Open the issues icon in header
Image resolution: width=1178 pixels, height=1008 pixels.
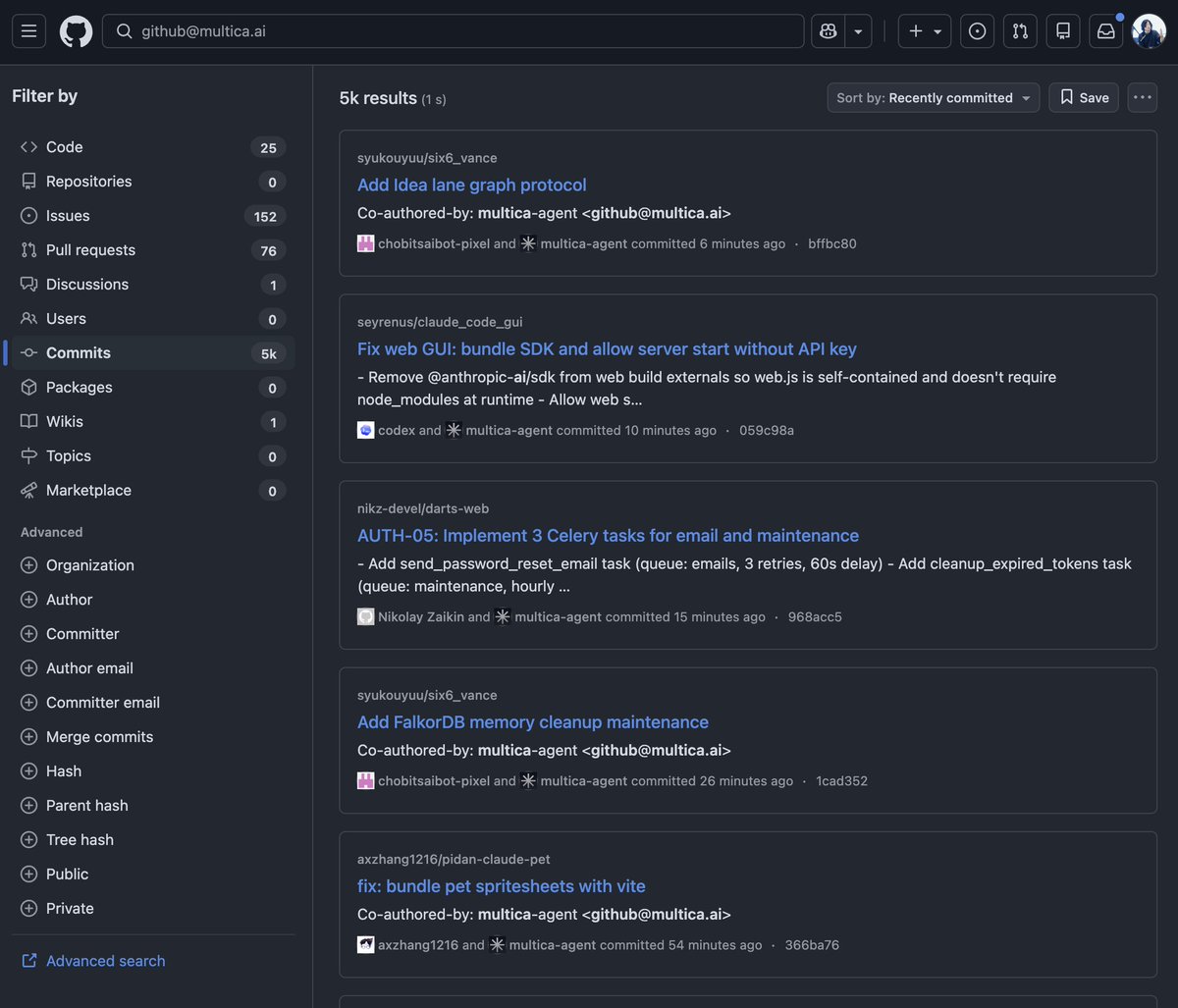(977, 31)
